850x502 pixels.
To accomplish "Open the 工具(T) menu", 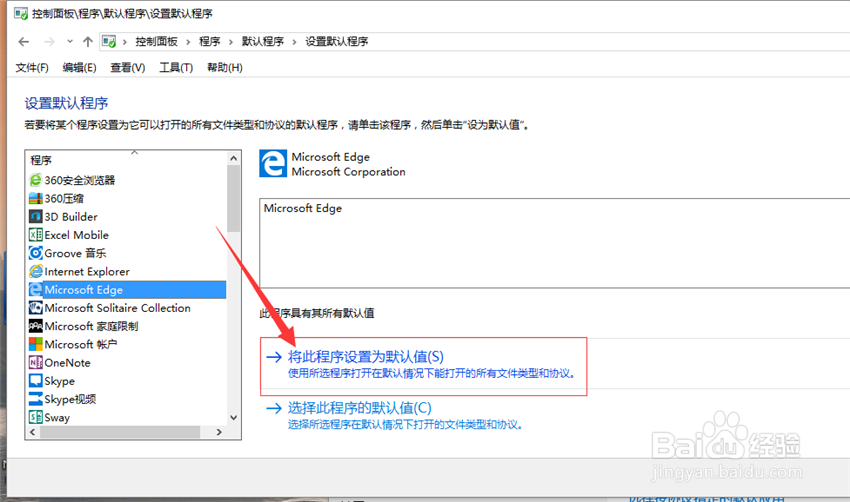I will point(176,68).
